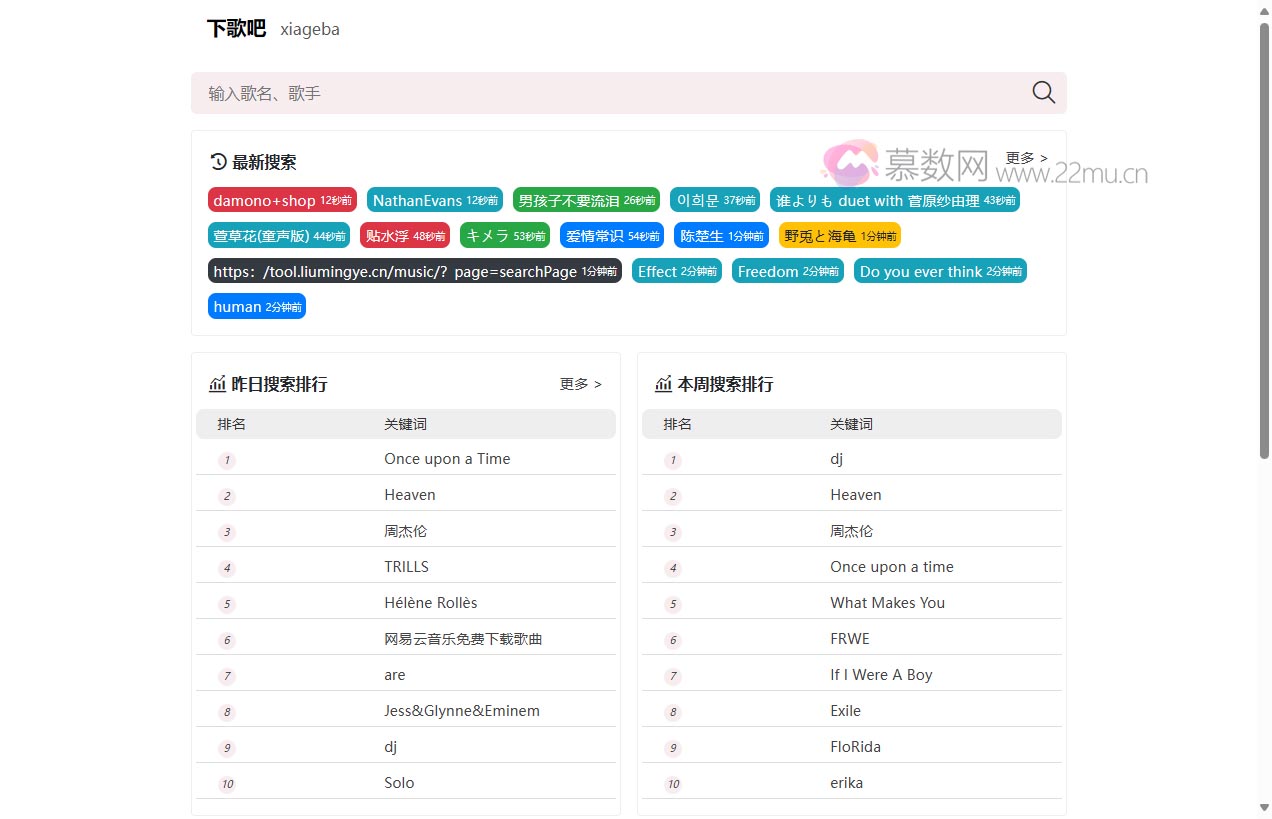Click rank badge 1 in yesterday's ranking
This screenshot has width=1272, height=819.
pos(227,460)
